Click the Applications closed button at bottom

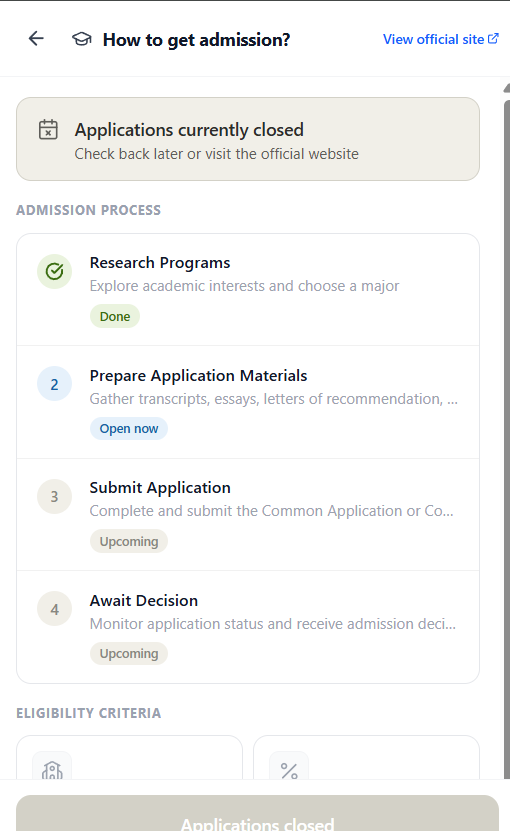(x=257, y=813)
